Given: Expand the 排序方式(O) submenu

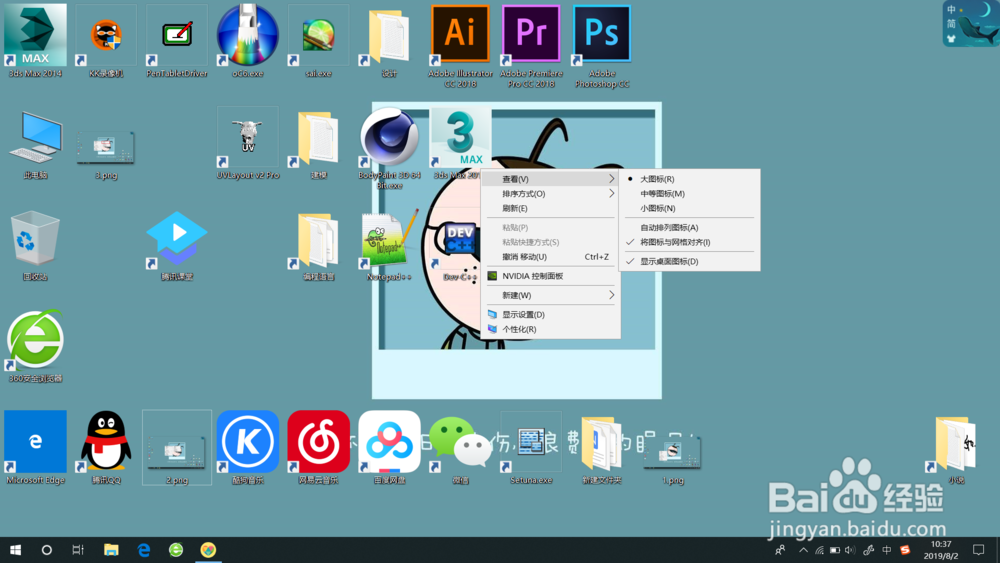Looking at the screenshot, I should point(550,194).
